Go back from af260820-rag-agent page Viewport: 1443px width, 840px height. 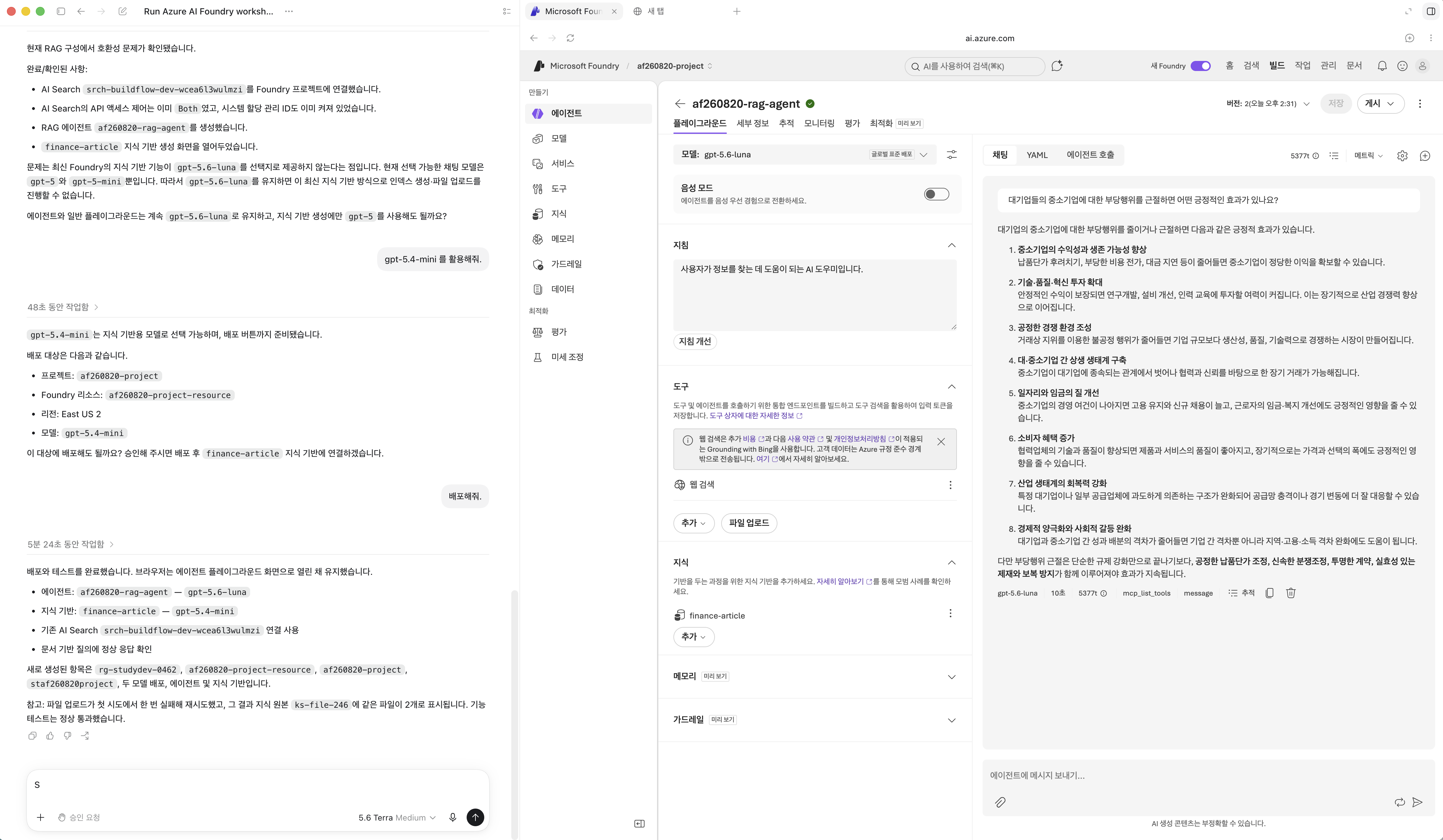click(680, 104)
